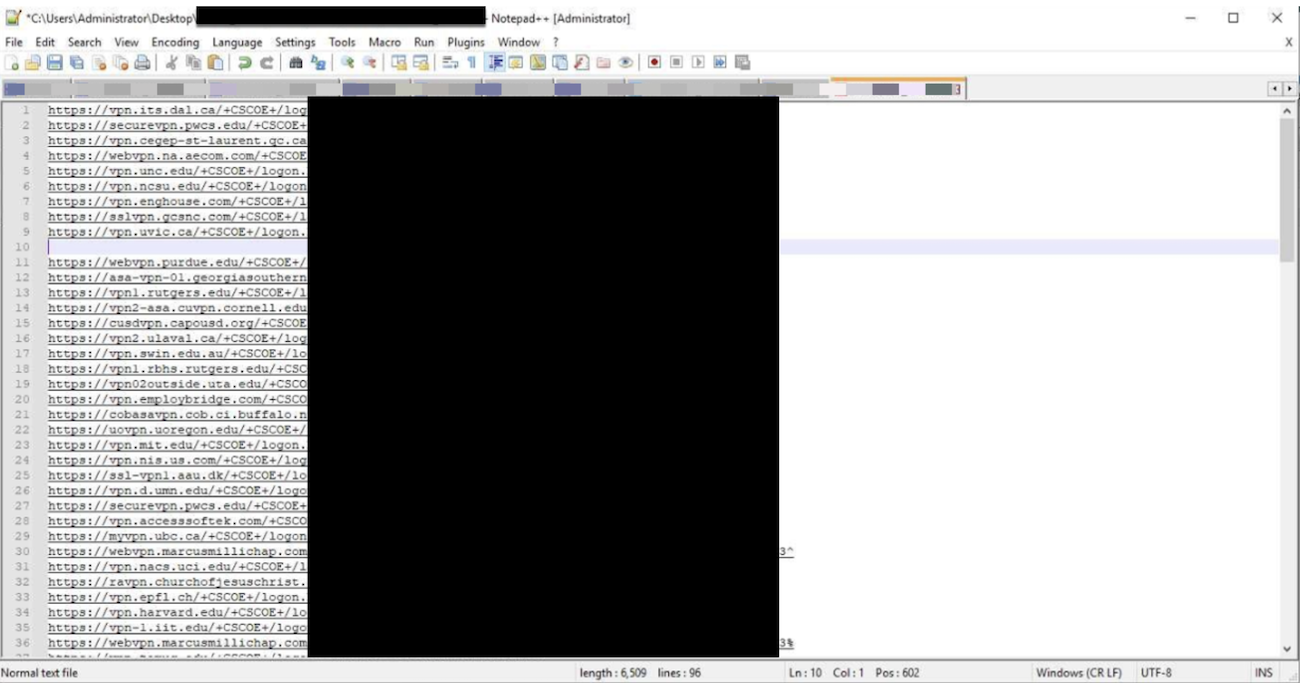Screen dimensions: 1300x683
Task: Toggle synchronized horizontal scrolling
Action: 420,62
